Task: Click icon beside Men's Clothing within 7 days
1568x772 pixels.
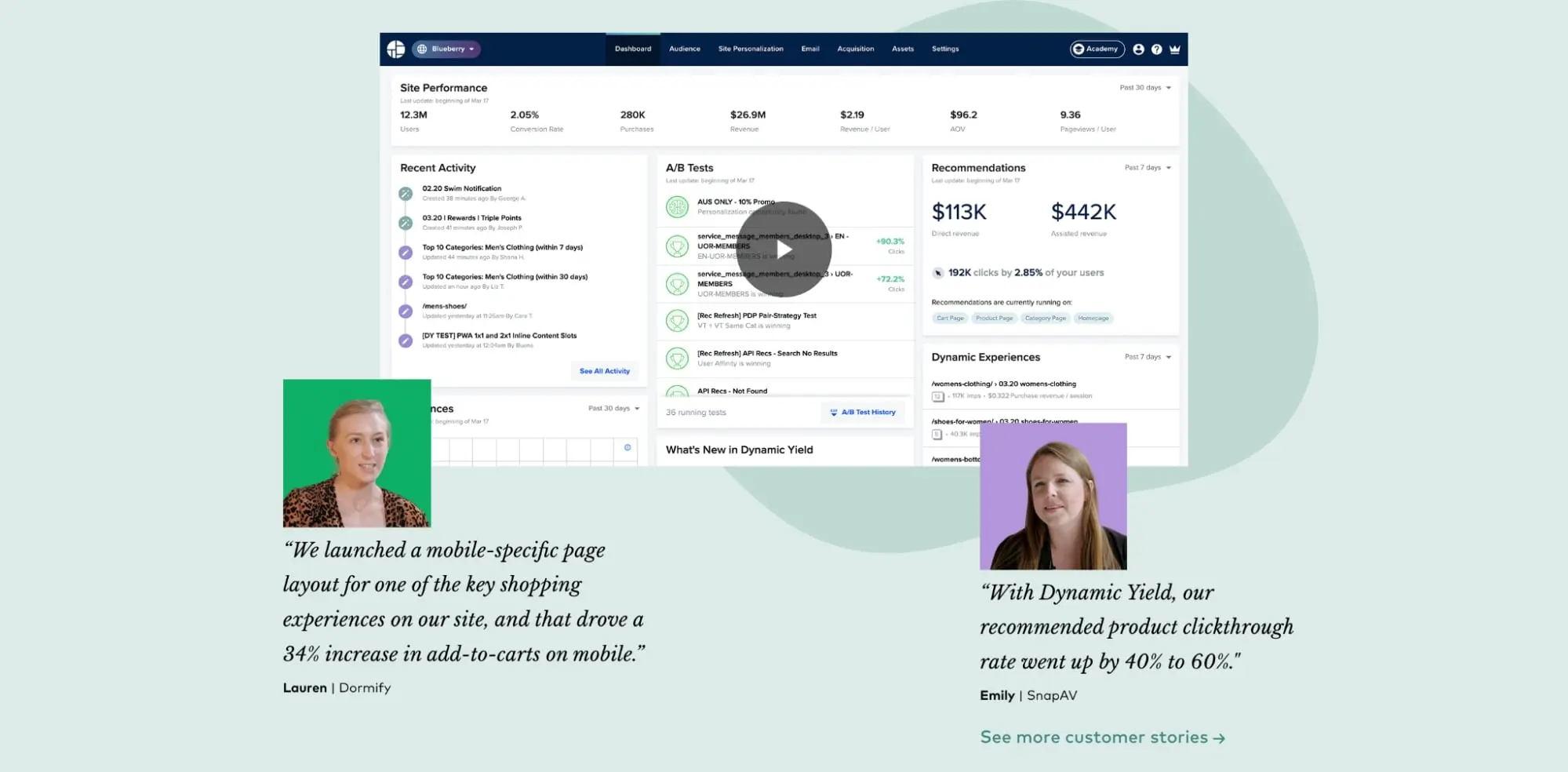Action: [406, 253]
